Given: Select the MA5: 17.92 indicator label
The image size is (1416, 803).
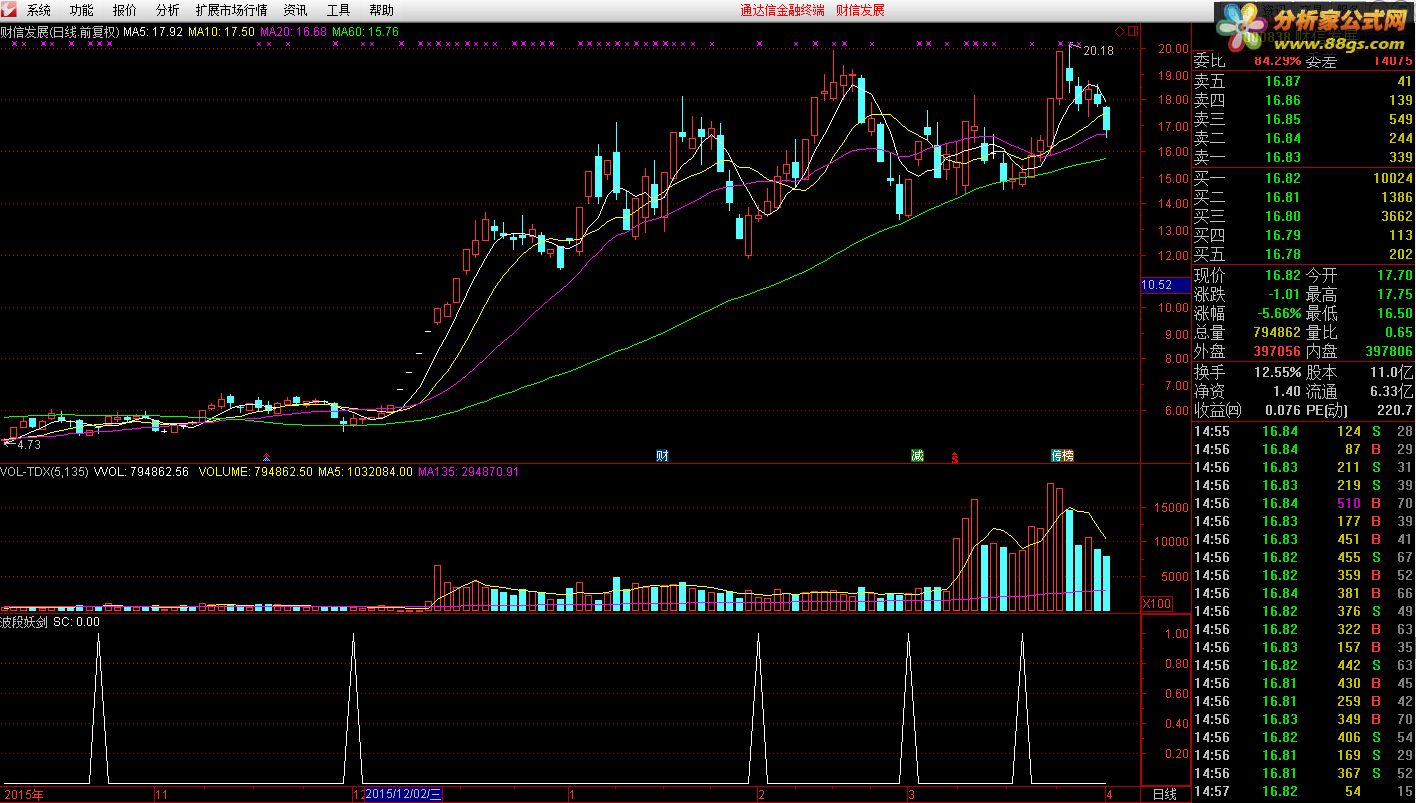Looking at the screenshot, I should click(x=153, y=32).
